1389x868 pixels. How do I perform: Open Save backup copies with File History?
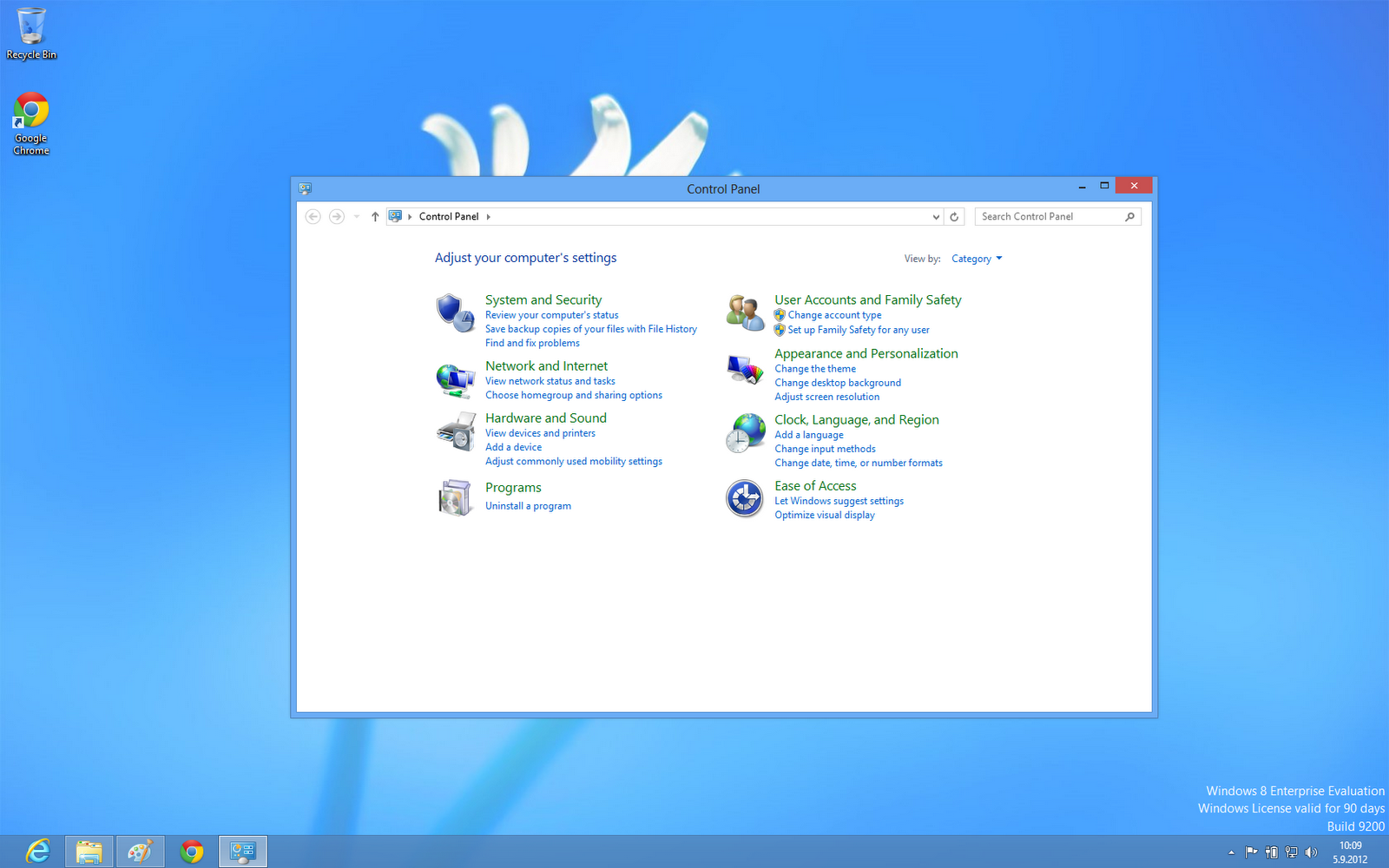click(x=591, y=329)
